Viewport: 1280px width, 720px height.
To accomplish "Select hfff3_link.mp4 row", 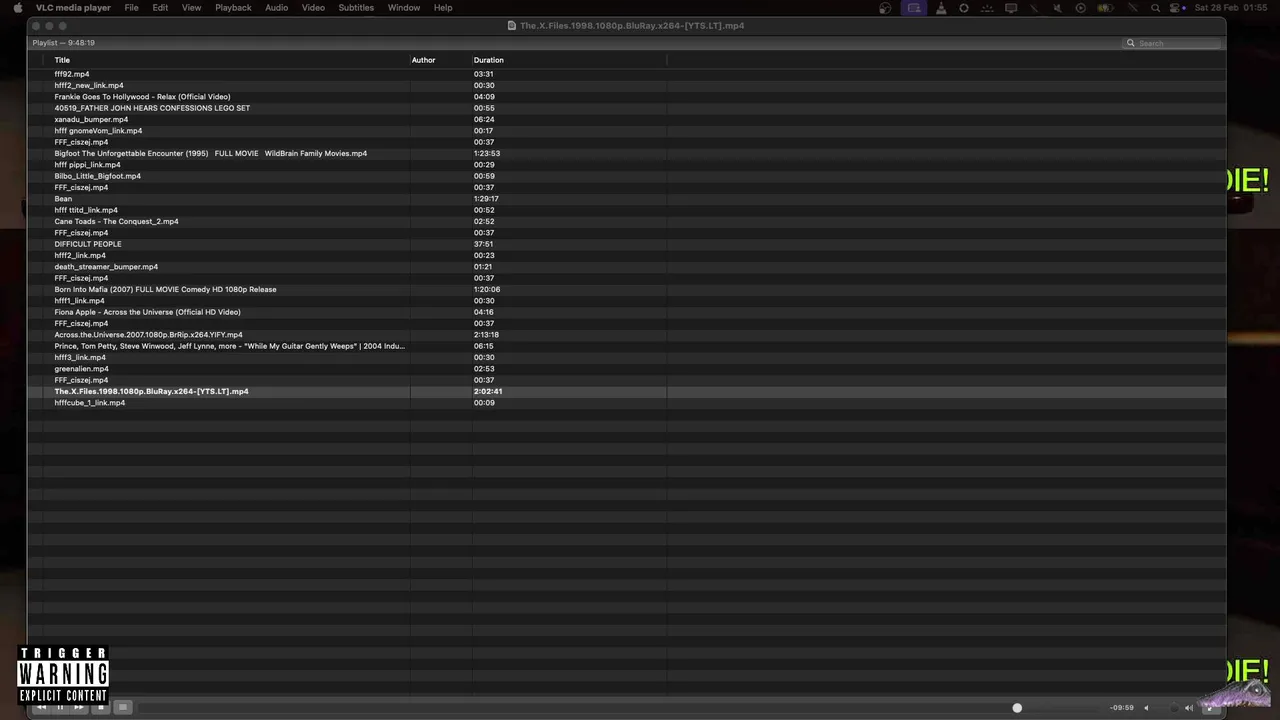I will [x=80, y=357].
